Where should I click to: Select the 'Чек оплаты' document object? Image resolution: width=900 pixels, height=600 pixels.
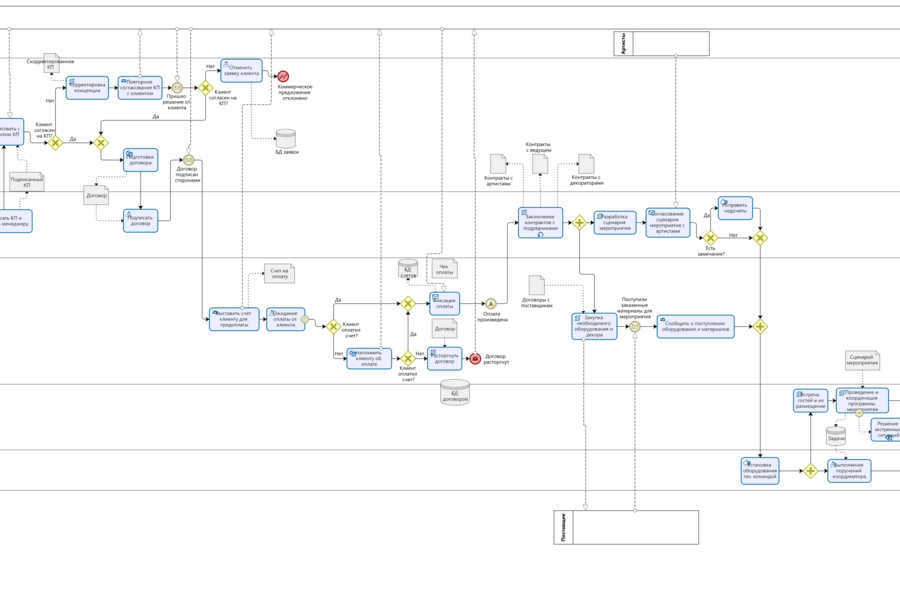pos(444,268)
